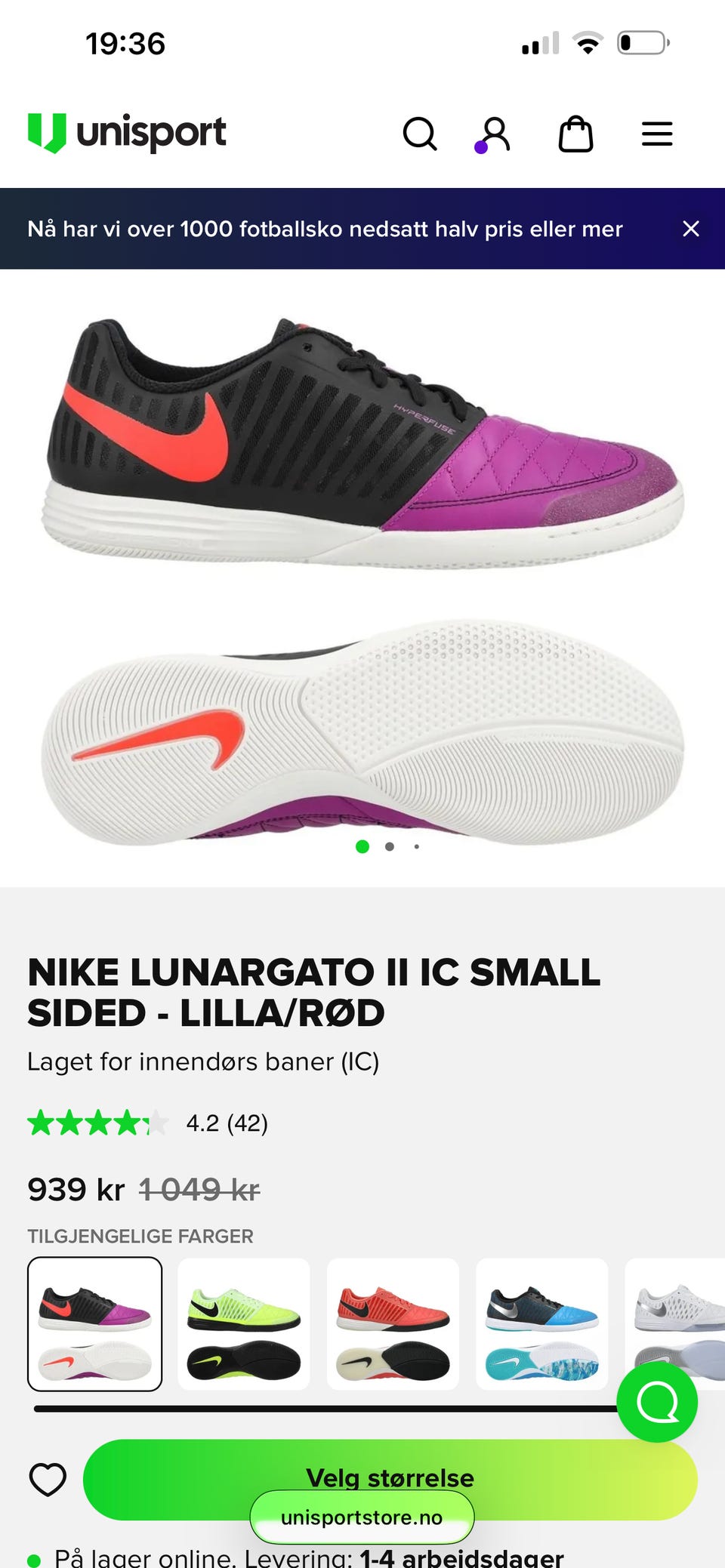Choose the red Lunargato variant
Viewport: 725px width, 1568px height.
393,1323
